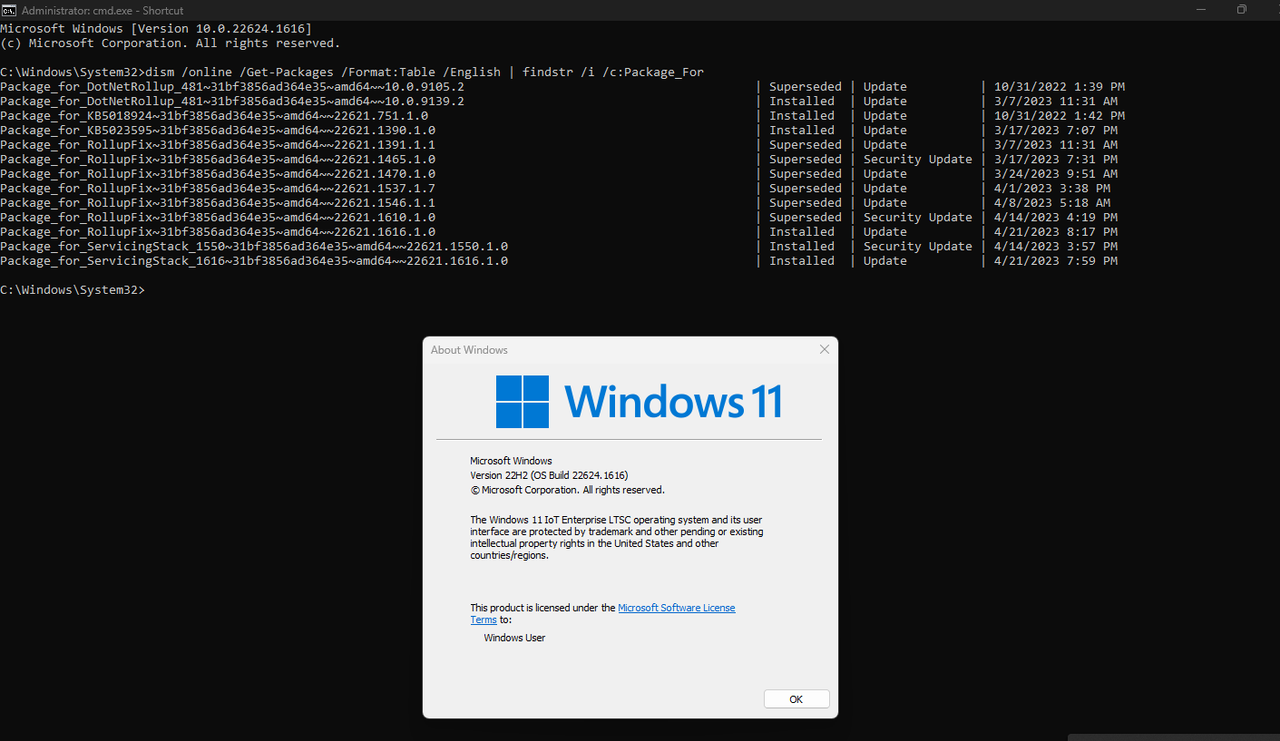Click the Administrator: cmd.exe - Shortcut title
This screenshot has height=741, width=1280.
pyautogui.click(x=103, y=10)
